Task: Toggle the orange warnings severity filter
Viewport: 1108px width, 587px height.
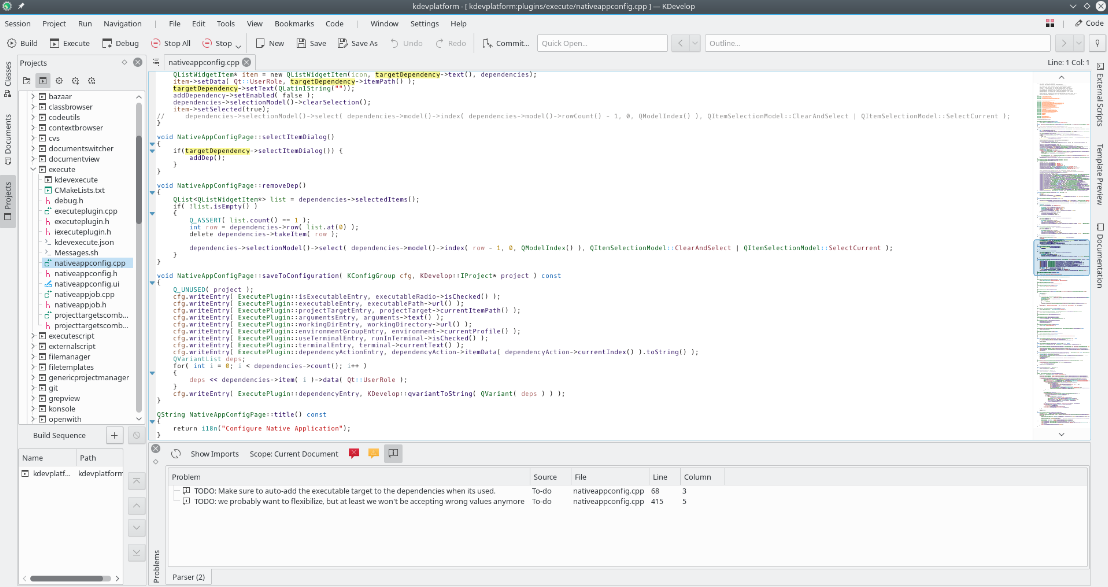Action: point(373,453)
